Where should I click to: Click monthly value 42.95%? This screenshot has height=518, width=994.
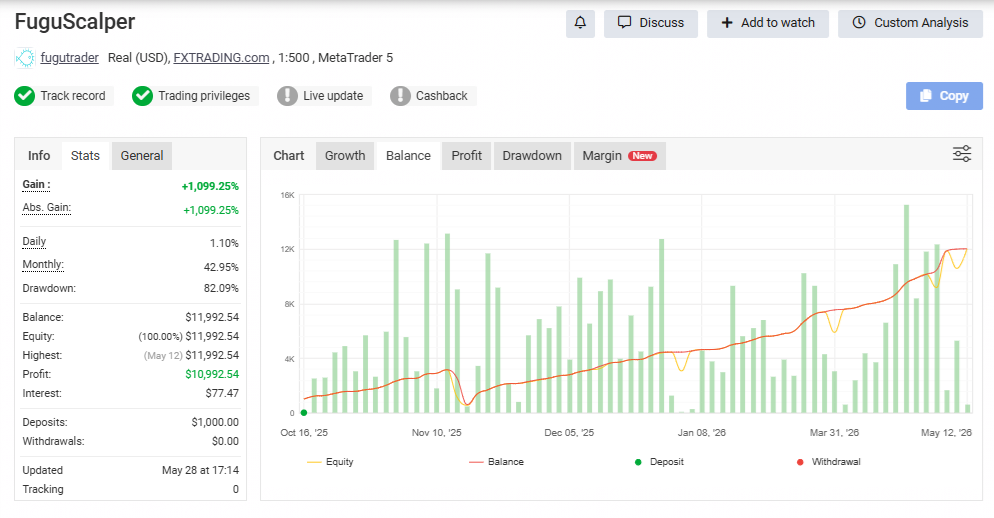[x=221, y=267]
